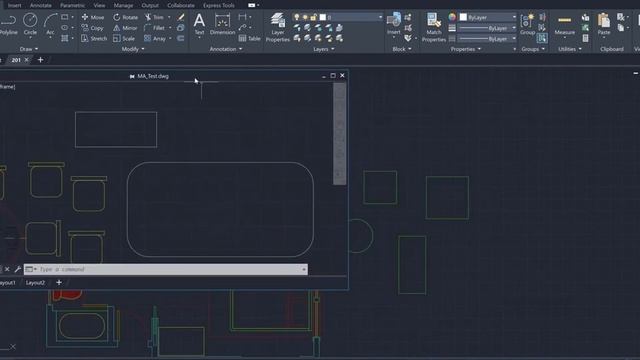640x360 pixels.
Task: Choose the Stretch tool
Action: click(94, 38)
